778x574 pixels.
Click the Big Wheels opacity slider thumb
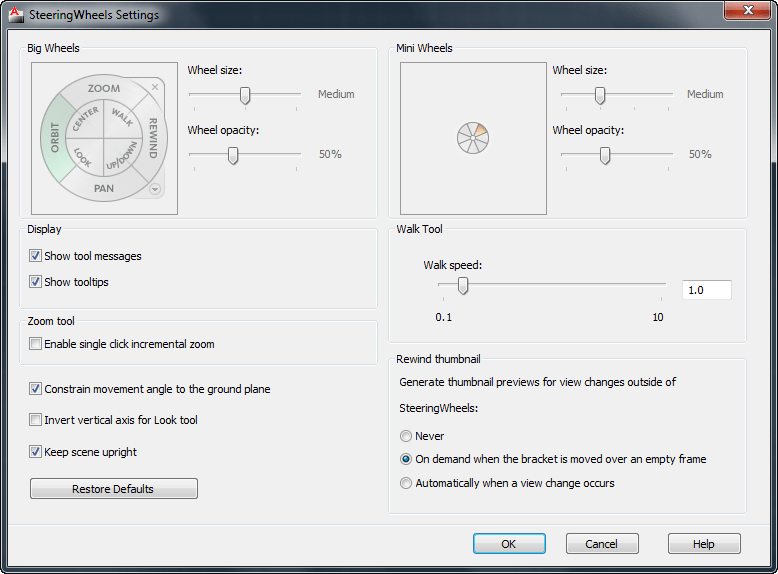click(x=233, y=156)
